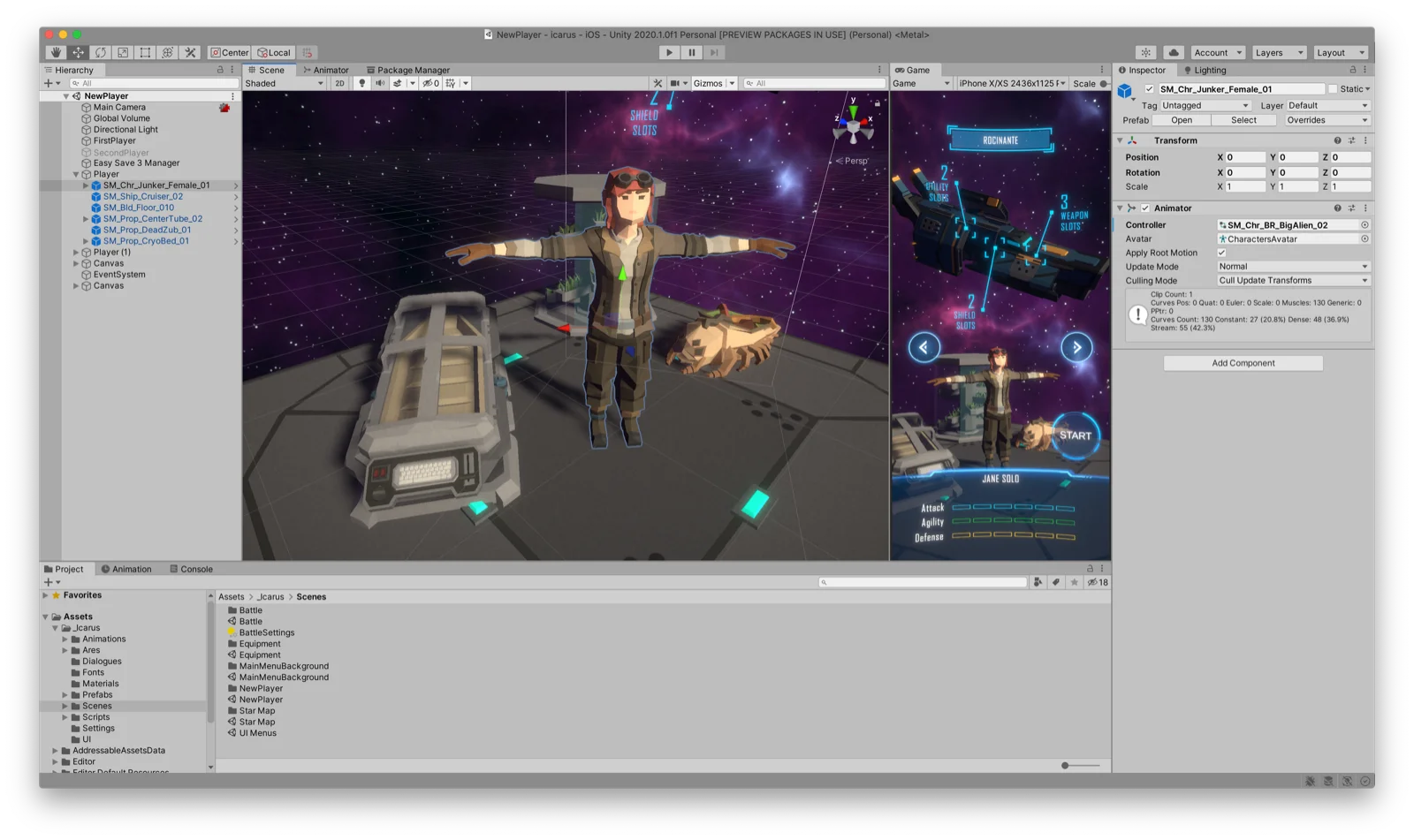This screenshot has height=840, width=1414.
Task: Toggle scene lighting in Scene view
Action: point(361,83)
